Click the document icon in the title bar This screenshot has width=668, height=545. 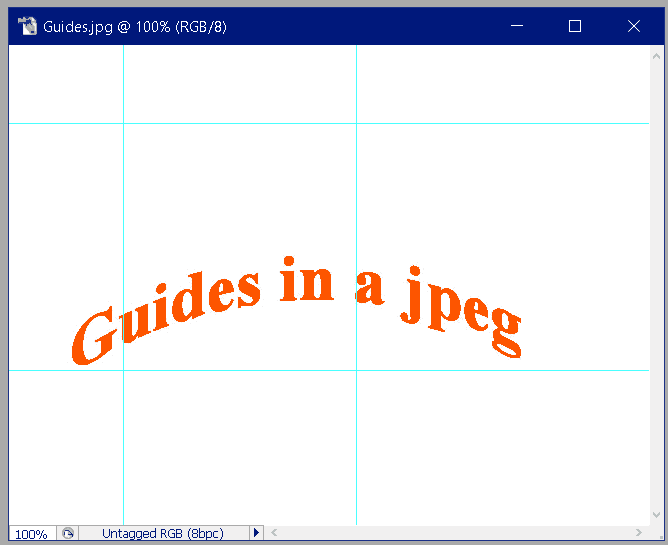27,26
